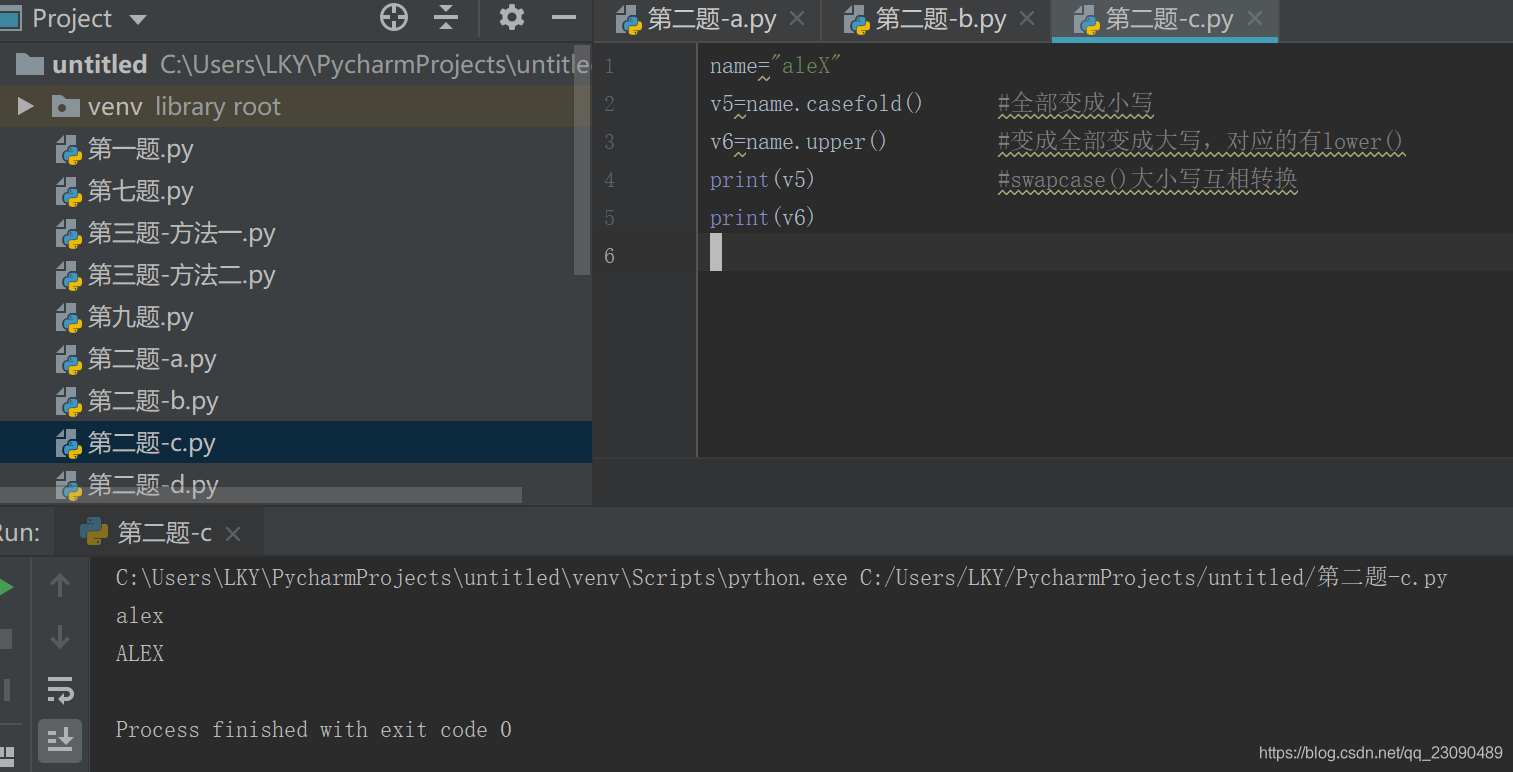Click line number 4 in gutter

click(609, 180)
